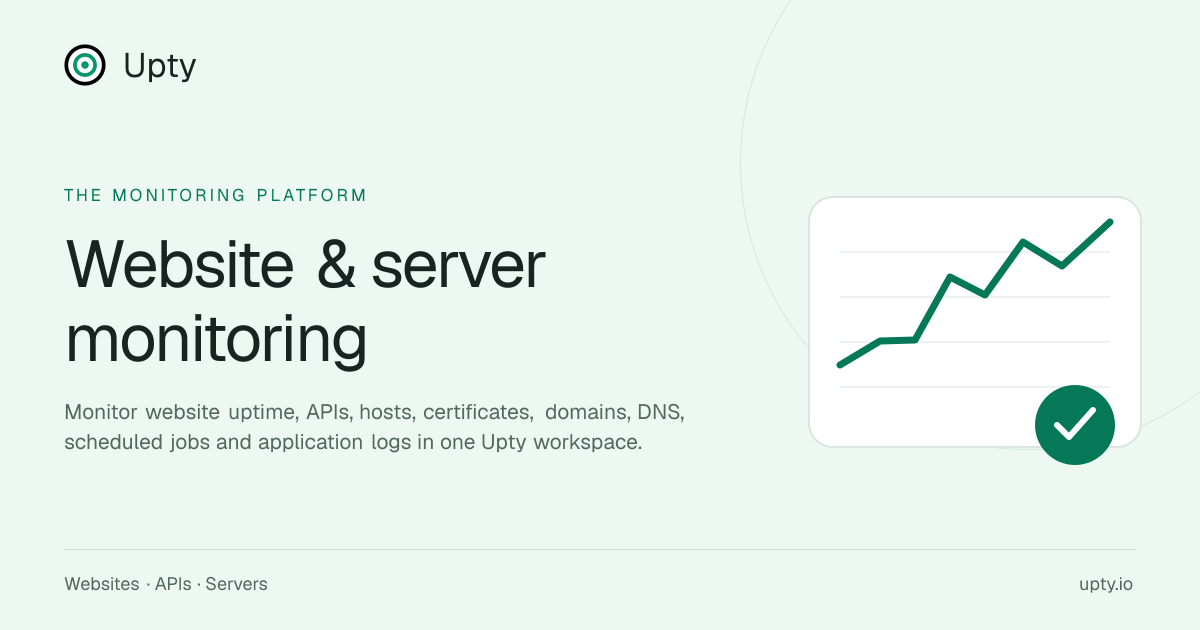Click the "Upty" brand name text
This screenshot has width=1200, height=630.
tap(160, 66)
